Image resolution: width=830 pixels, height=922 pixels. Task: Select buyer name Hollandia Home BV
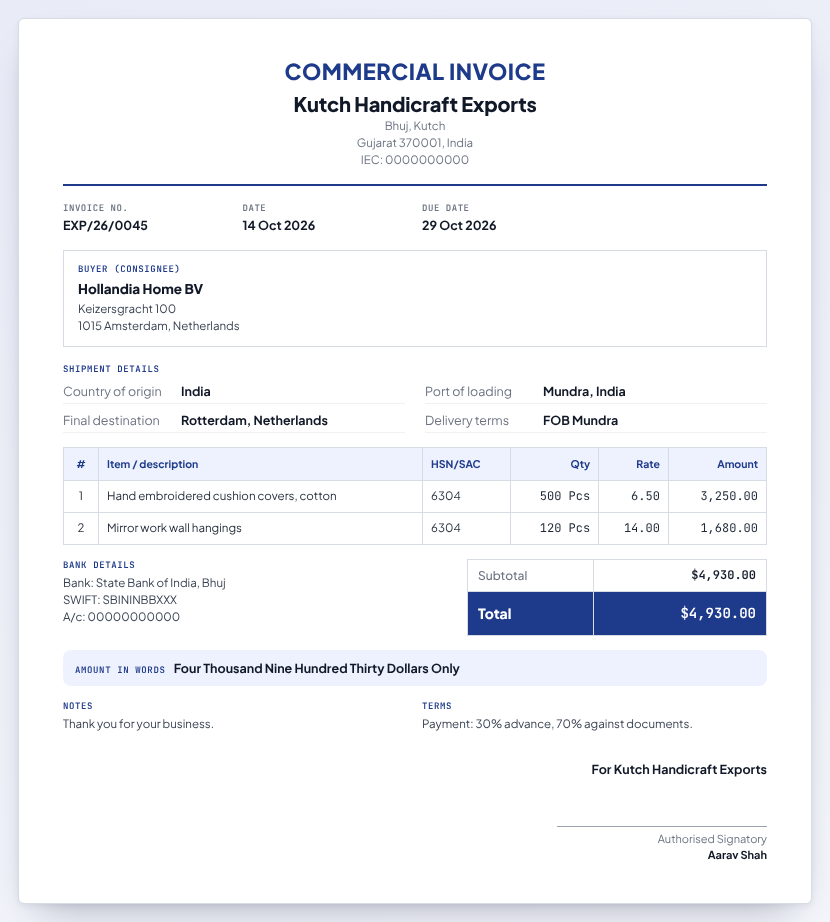pyautogui.click(x=140, y=289)
